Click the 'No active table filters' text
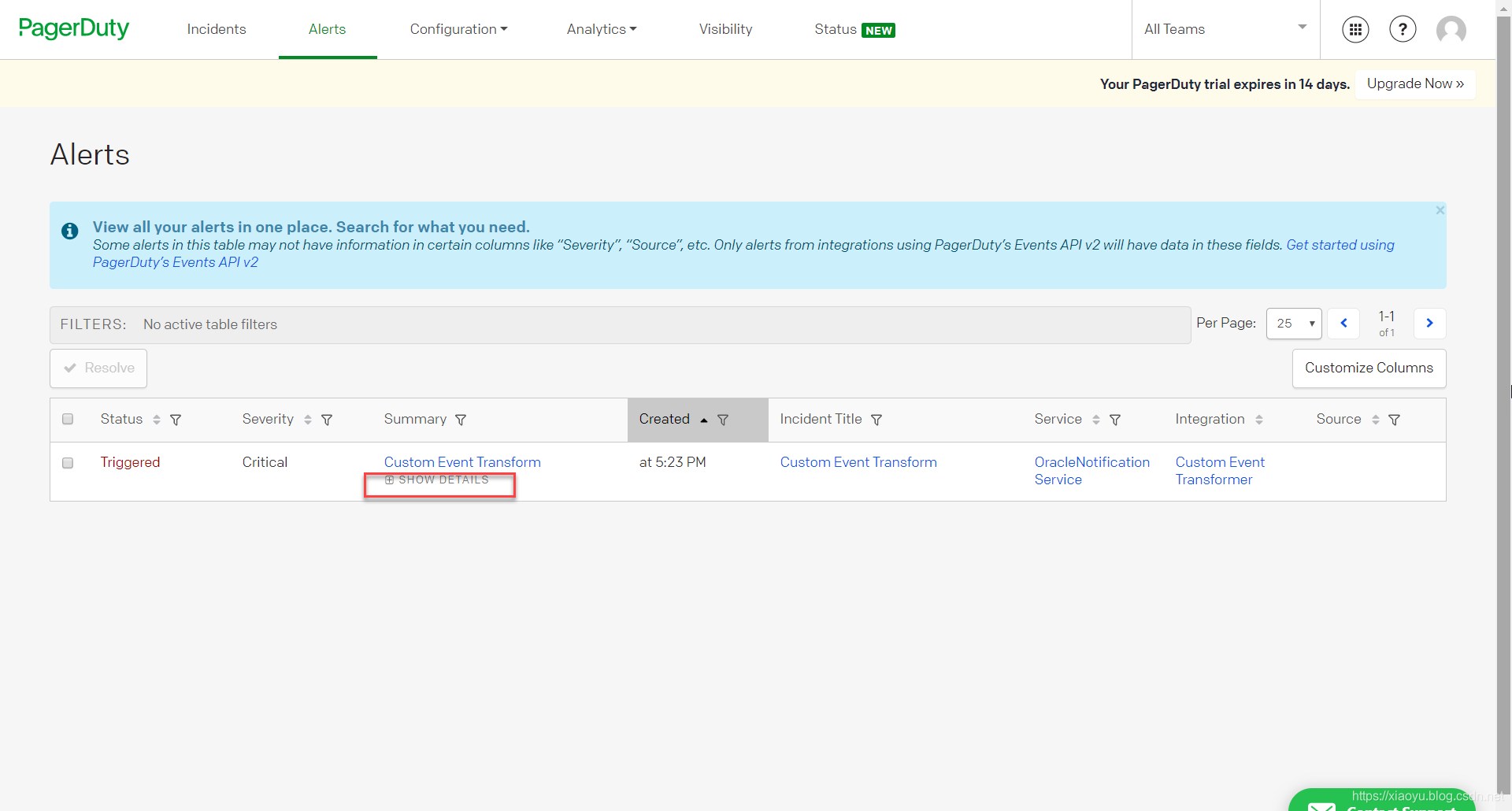Viewport: 1512px width, 811px height. (210, 324)
